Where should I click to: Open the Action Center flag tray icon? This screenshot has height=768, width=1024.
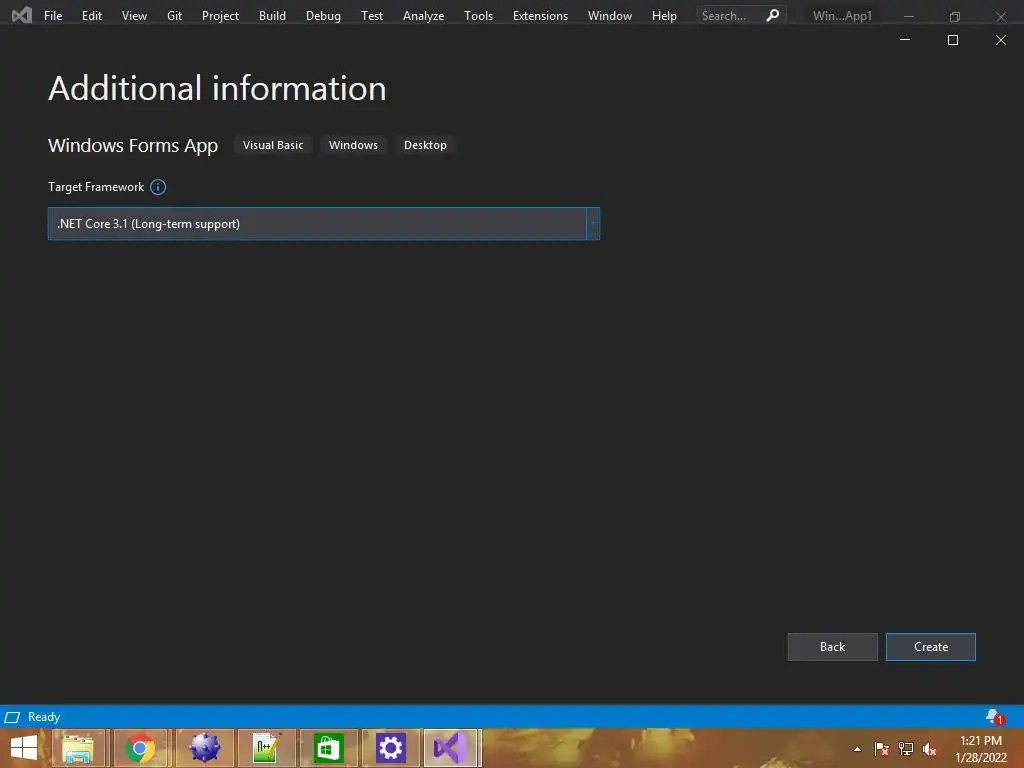pyautogui.click(x=881, y=749)
